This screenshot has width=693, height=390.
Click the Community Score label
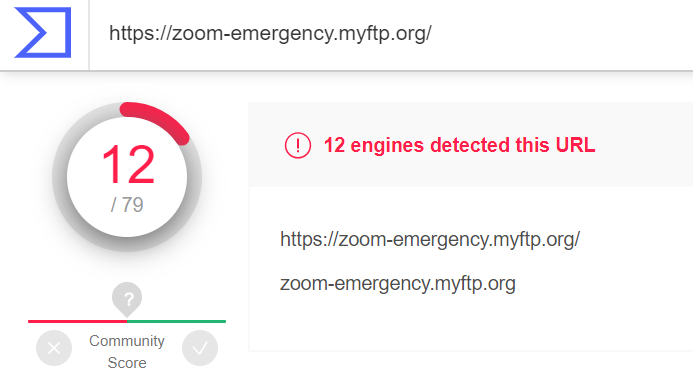[127, 352]
